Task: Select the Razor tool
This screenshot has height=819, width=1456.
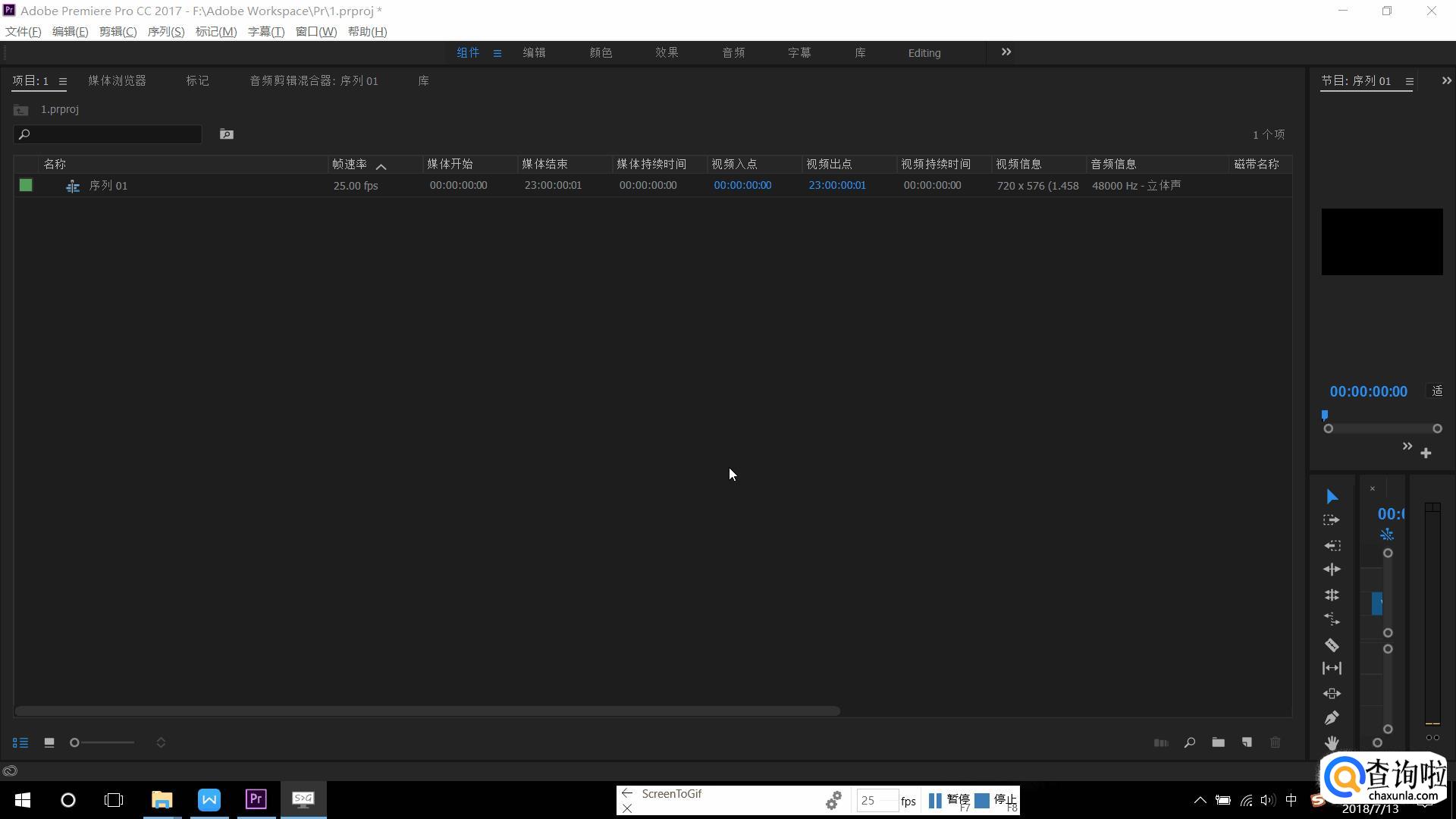Action: 1332,645
